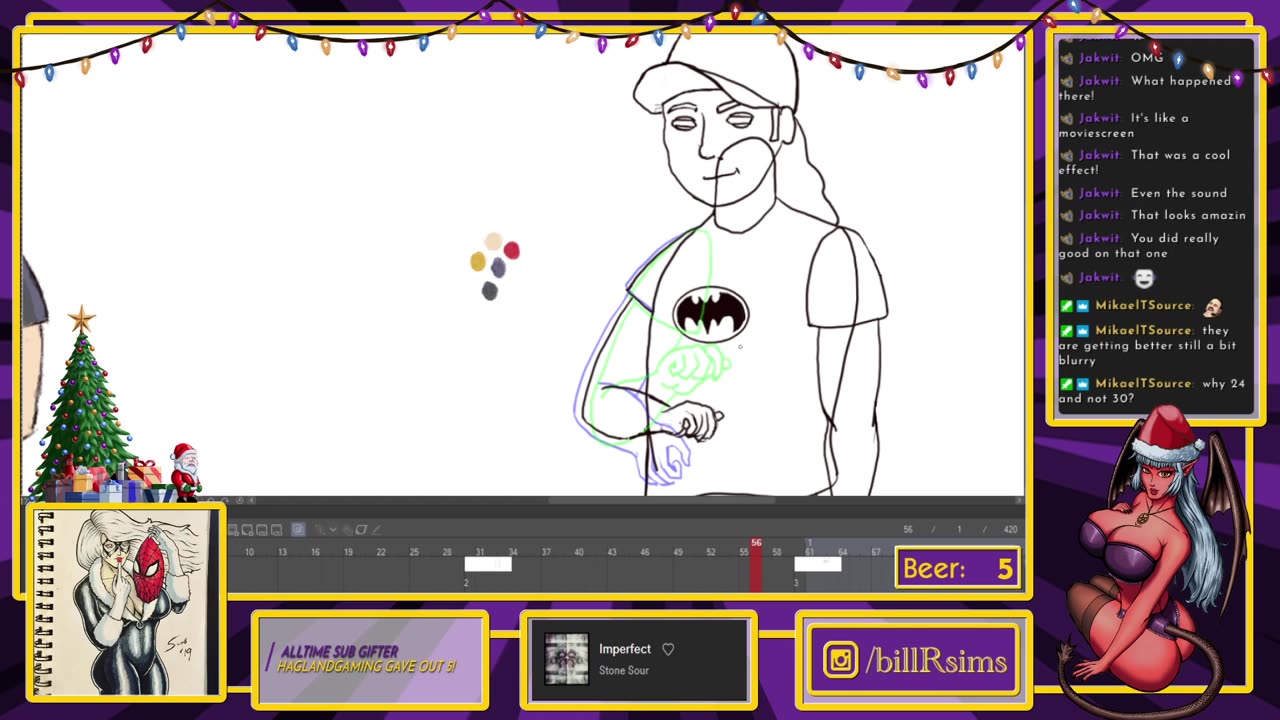Viewport: 1280px width, 720px height.
Task: Click the /billRsims Instagram handle
Action: coord(936,661)
